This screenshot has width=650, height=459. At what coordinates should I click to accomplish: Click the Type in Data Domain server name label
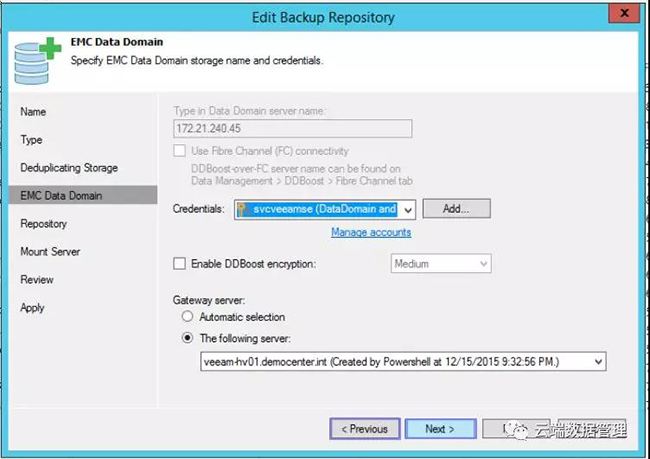point(250,111)
